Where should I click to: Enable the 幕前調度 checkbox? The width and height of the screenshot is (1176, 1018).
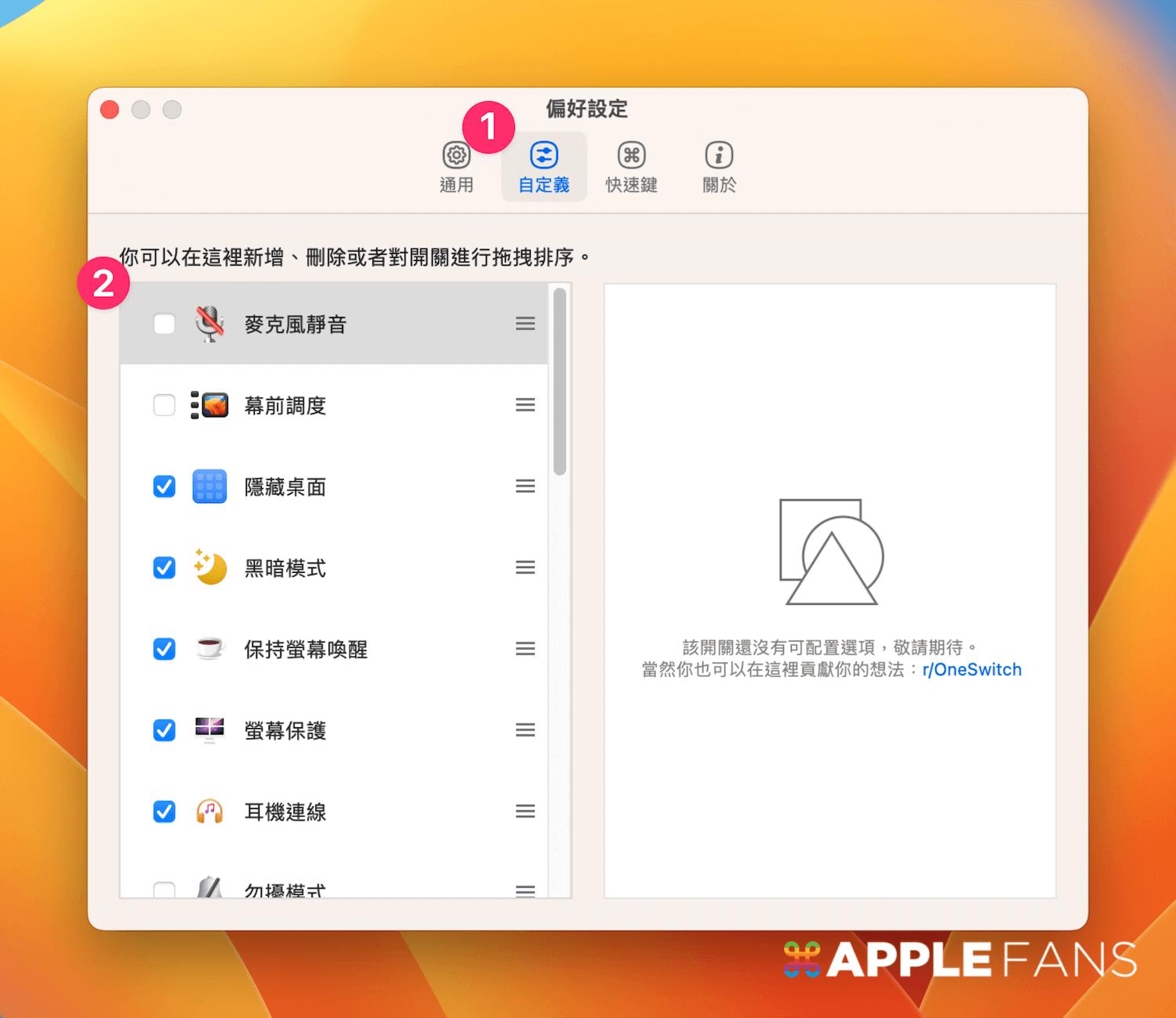(x=164, y=405)
